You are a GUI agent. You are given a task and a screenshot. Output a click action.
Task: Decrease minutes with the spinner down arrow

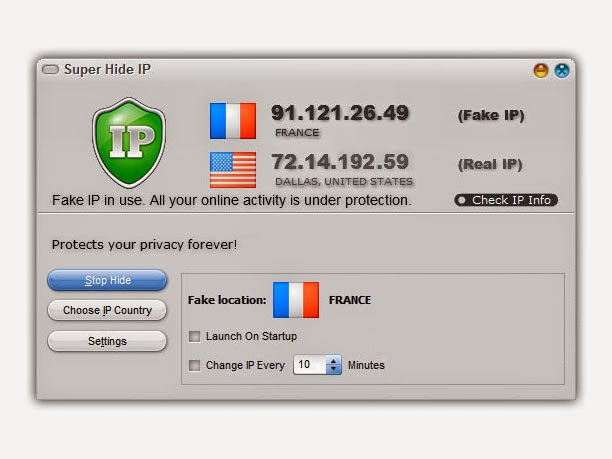(x=333, y=369)
